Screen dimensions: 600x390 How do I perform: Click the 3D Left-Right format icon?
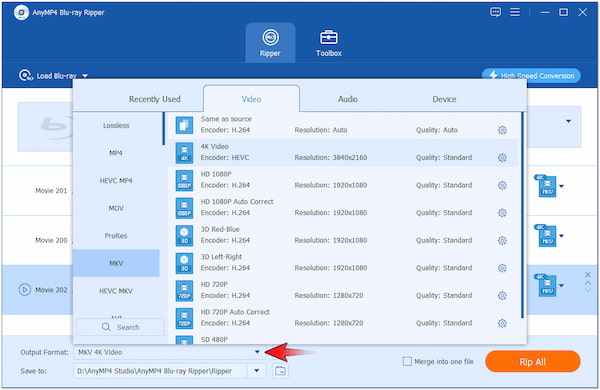(x=184, y=263)
